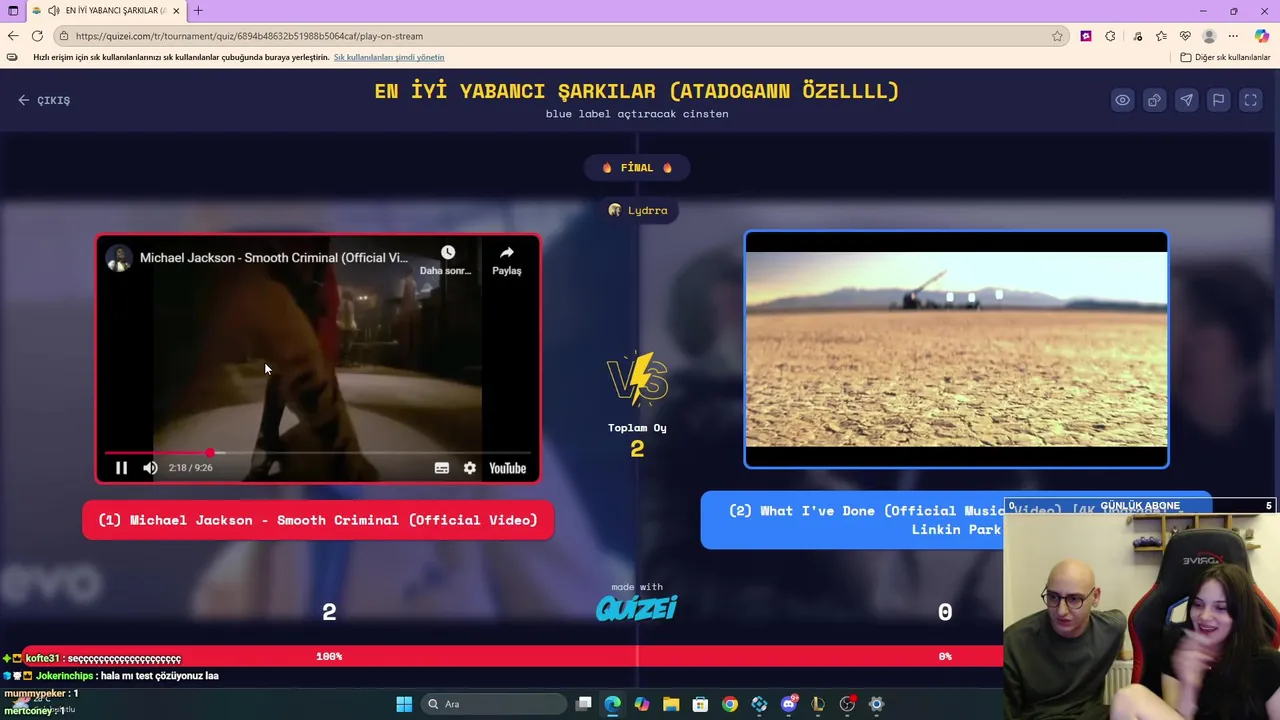Click the Linkin Park video thumbnail
Screen dimensions: 1280x720
point(956,349)
